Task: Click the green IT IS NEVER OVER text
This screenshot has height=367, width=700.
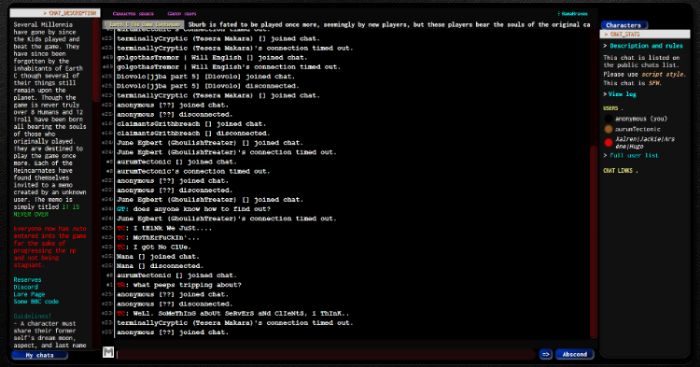Action: [x=46, y=211]
